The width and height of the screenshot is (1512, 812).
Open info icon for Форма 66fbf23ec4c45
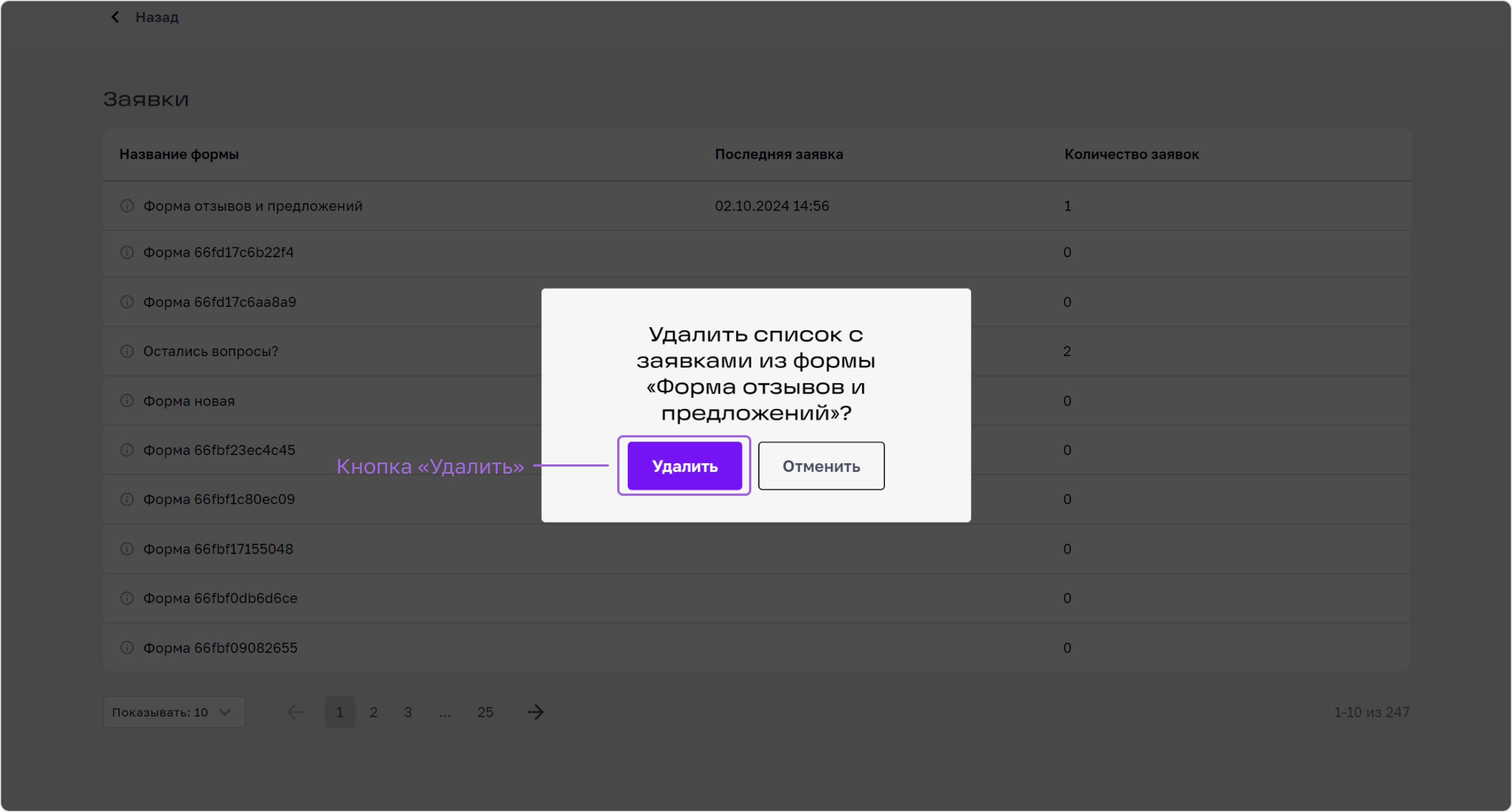pyautogui.click(x=127, y=450)
